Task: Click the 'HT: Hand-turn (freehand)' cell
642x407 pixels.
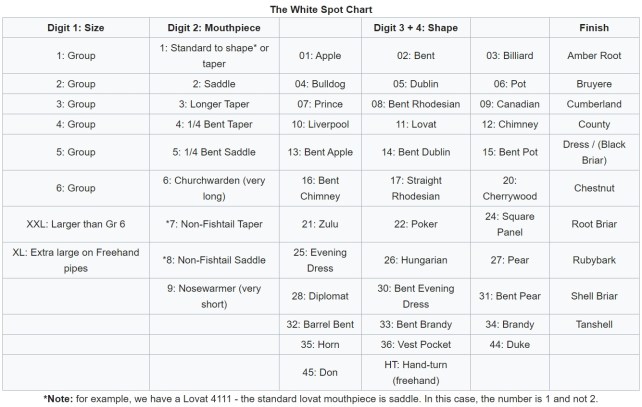Action: (414, 372)
